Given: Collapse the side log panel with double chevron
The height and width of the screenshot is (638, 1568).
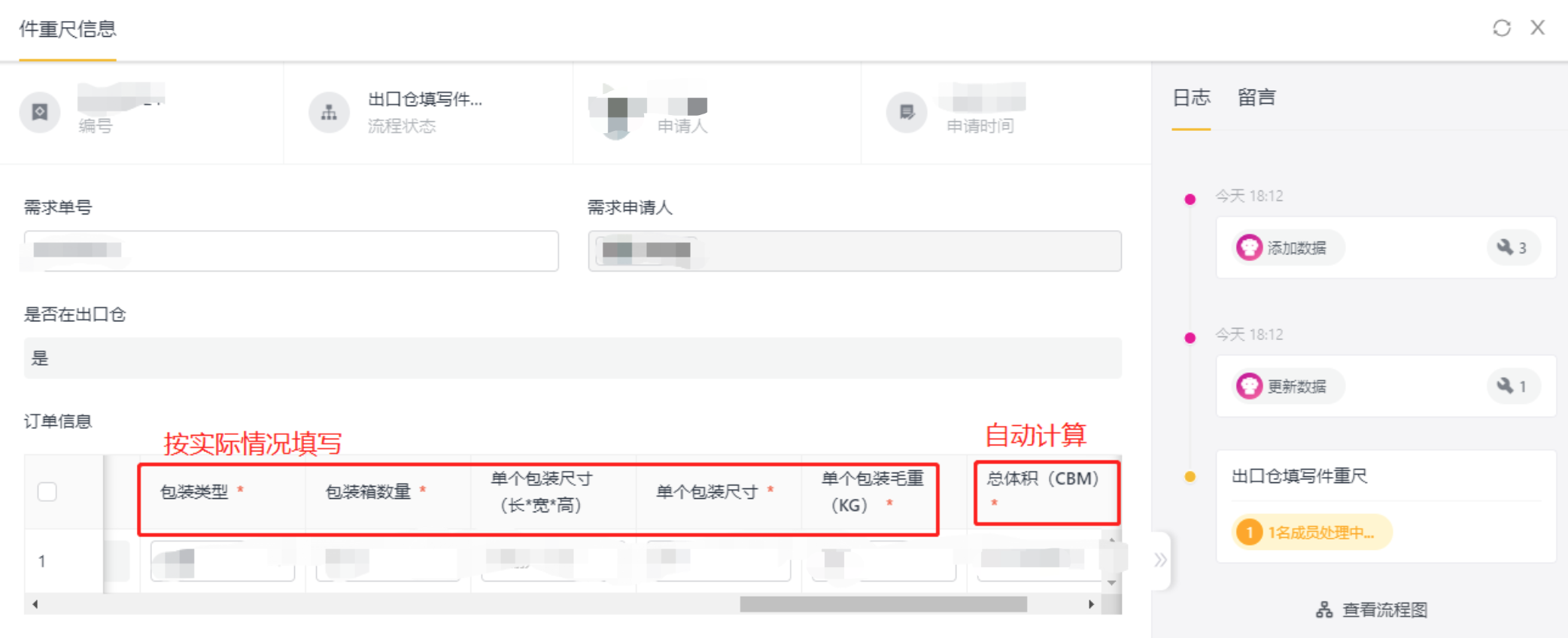Looking at the screenshot, I should 1160,560.
